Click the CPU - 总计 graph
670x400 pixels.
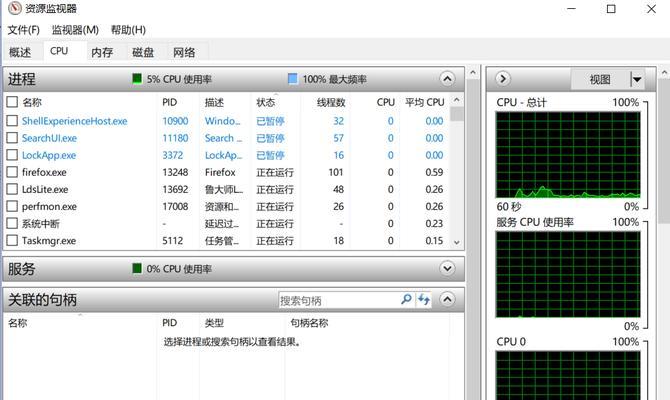(x=568, y=155)
